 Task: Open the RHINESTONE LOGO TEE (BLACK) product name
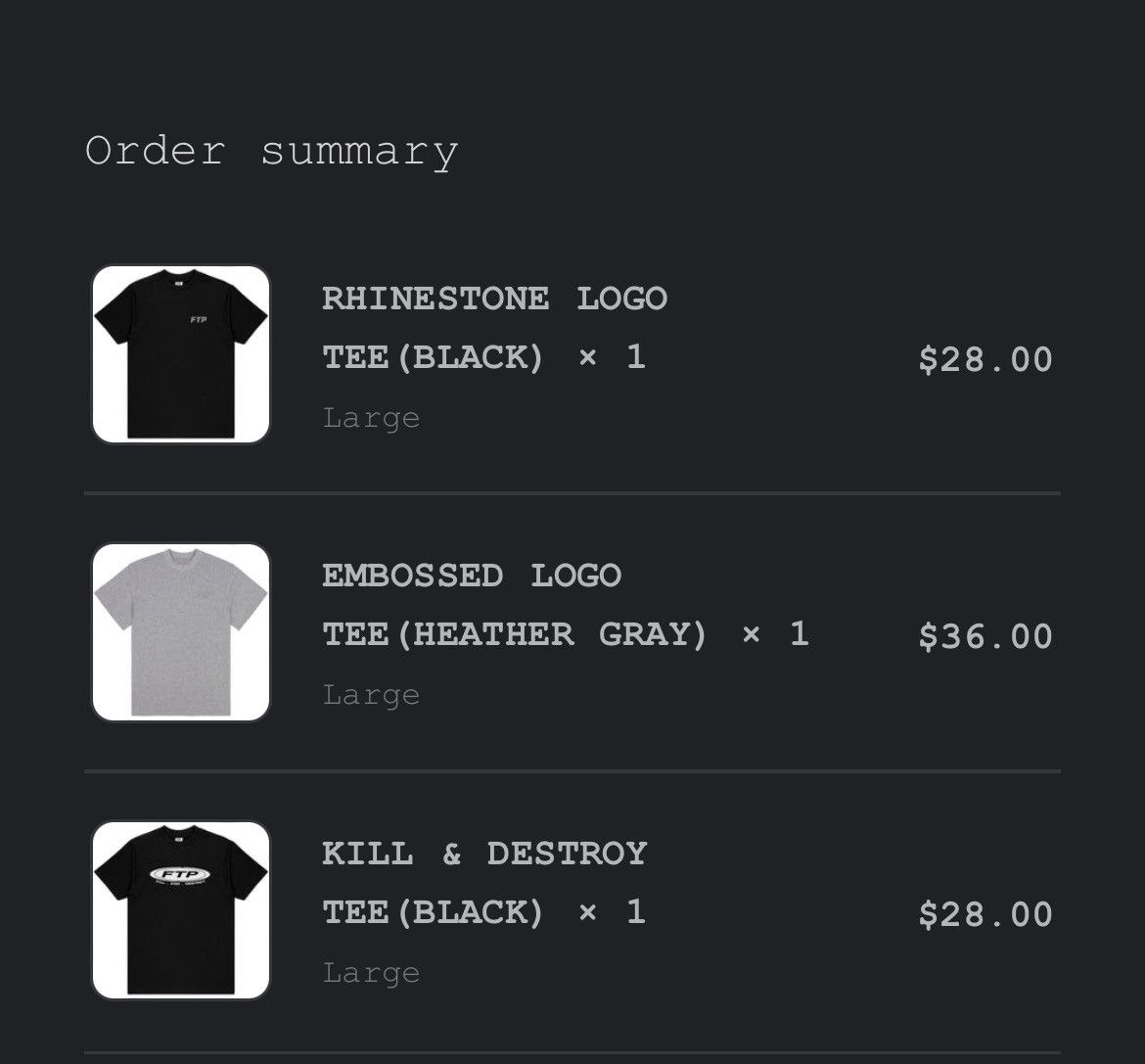(494, 327)
